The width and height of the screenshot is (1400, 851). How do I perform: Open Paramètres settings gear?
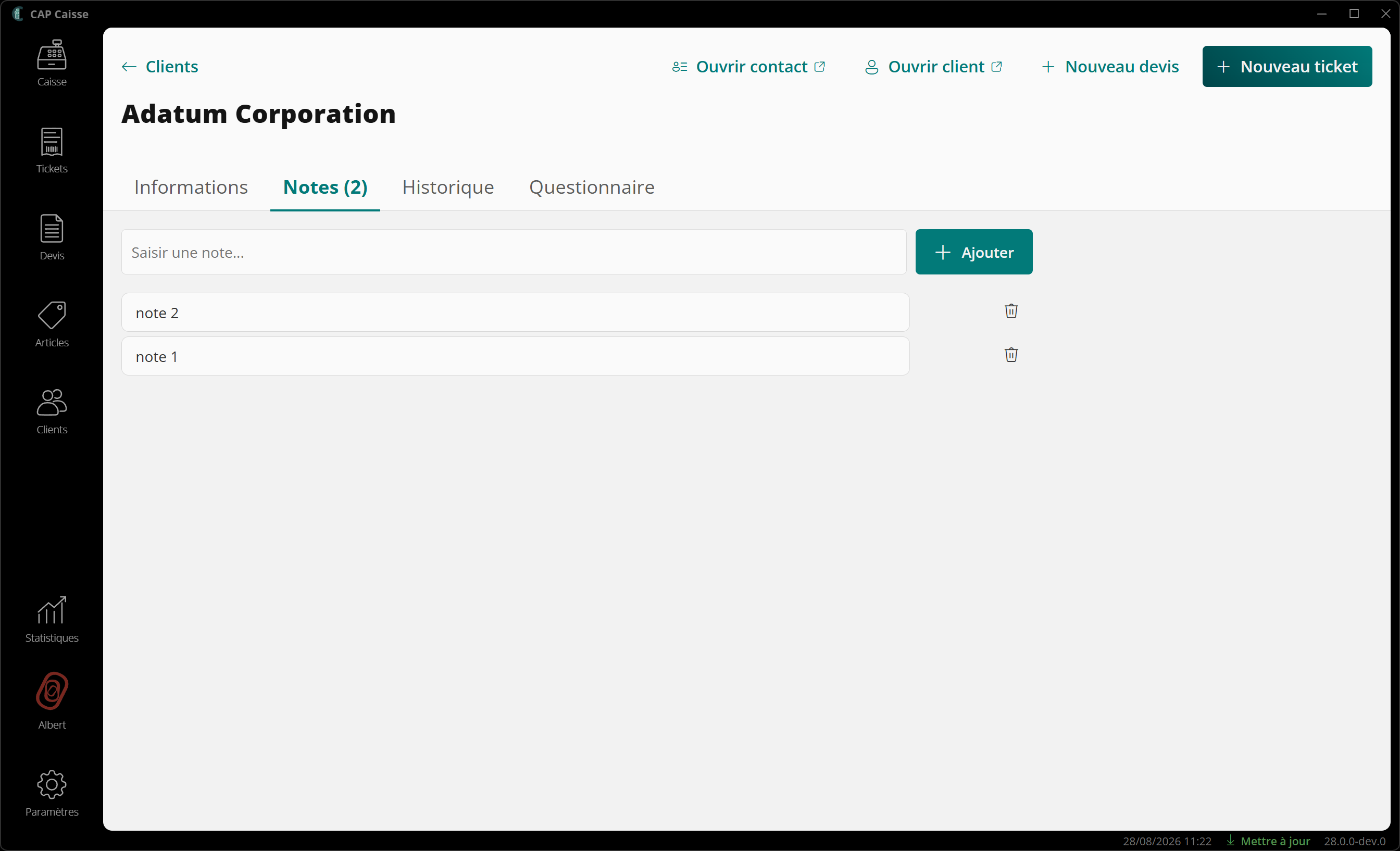point(52,793)
